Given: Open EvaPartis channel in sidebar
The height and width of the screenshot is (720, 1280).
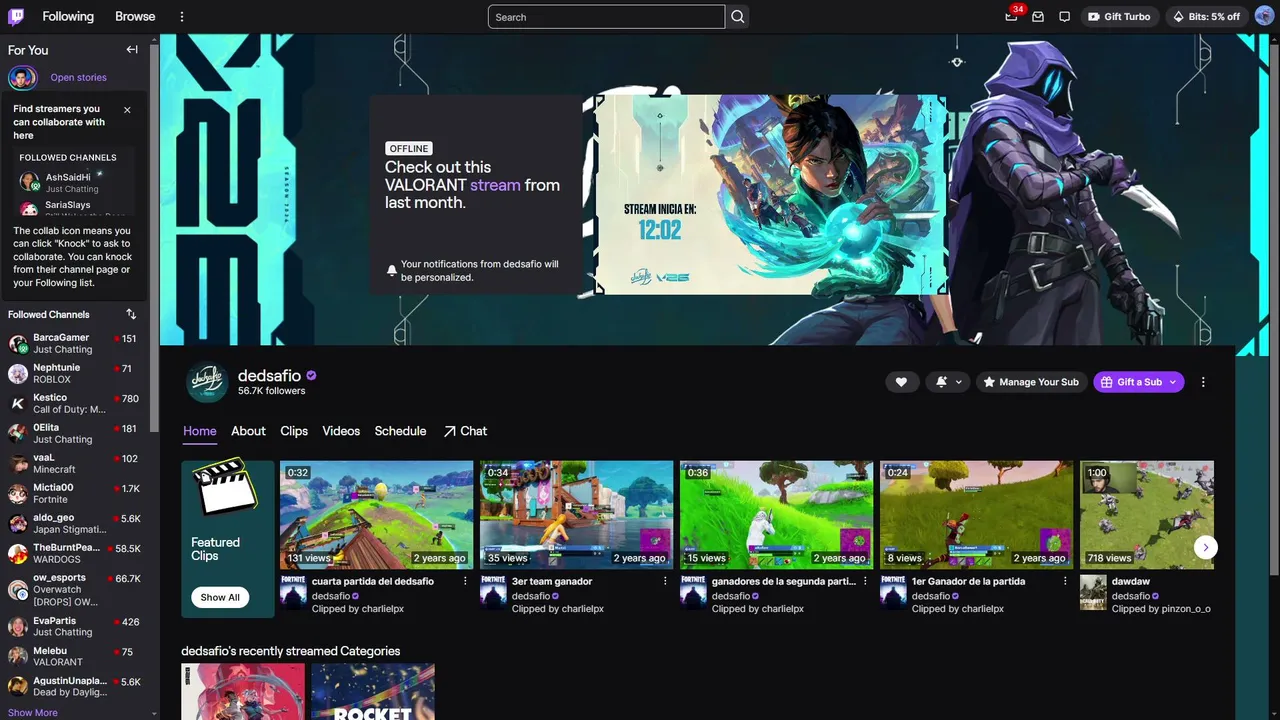Looking at the screenshot, I should [74, 627].
